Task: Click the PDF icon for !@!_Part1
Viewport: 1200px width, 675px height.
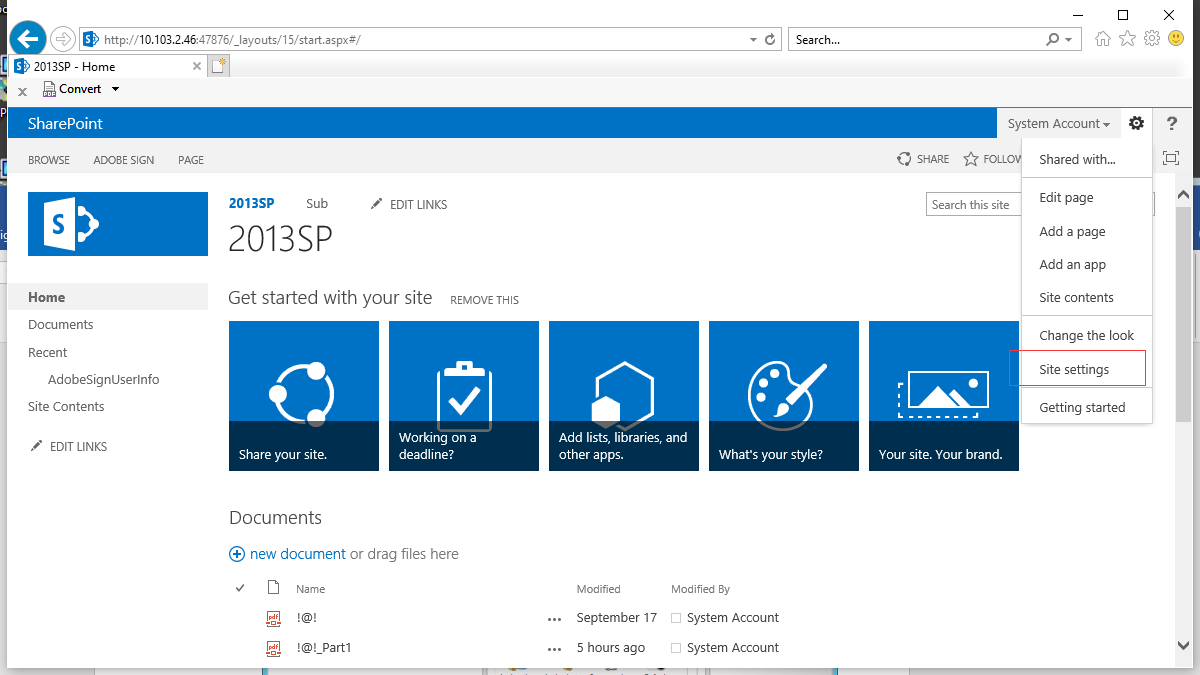Action: pos(273,648)
